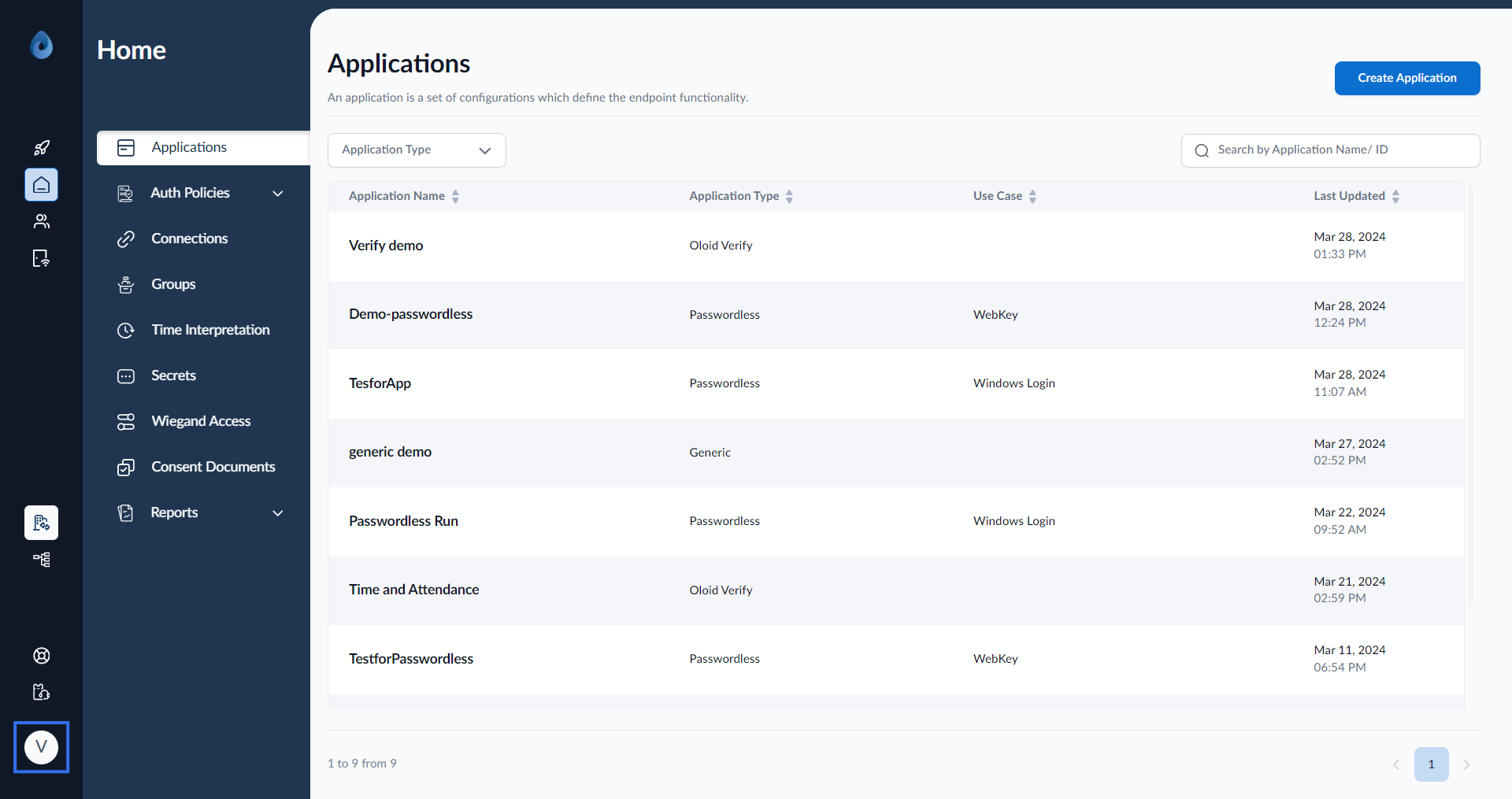
Task: Expand the Auth Policies chevron
Action: [x=278, y=194]
